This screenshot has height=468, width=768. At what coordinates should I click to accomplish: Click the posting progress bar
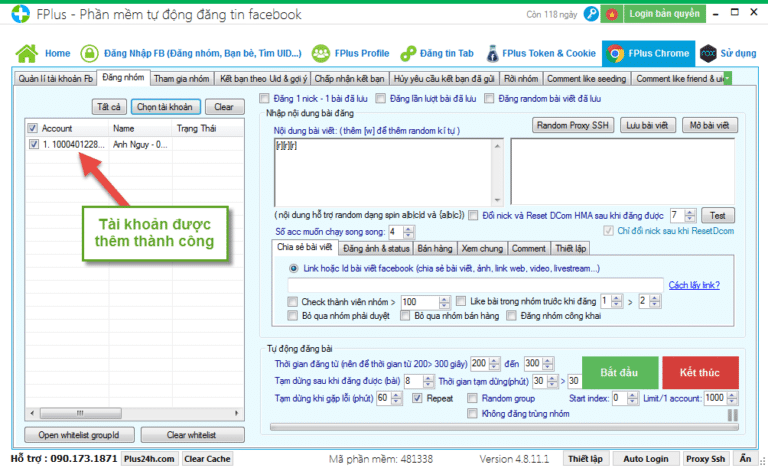(x=504, y=427)
